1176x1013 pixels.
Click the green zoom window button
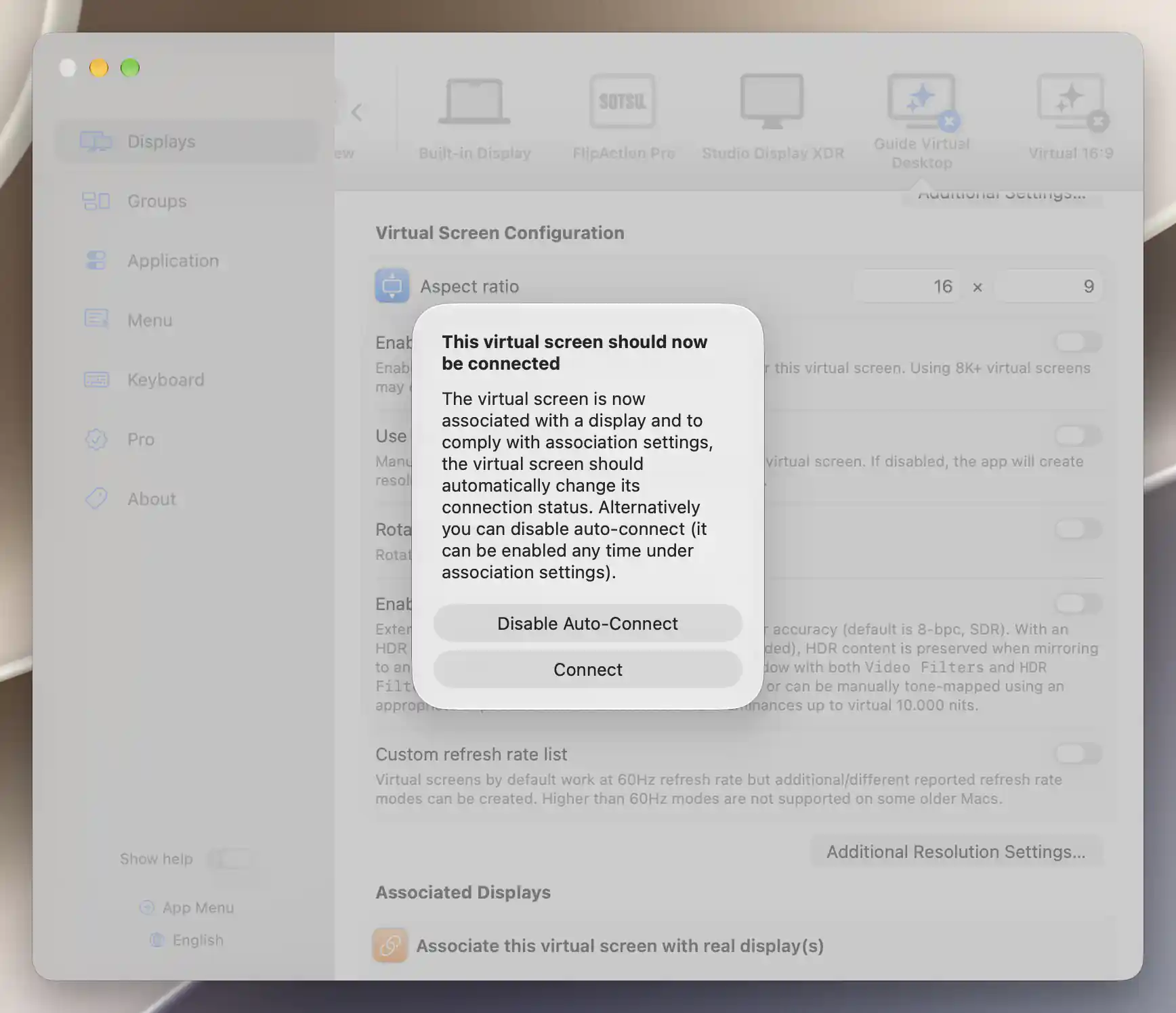coord(130,68)
